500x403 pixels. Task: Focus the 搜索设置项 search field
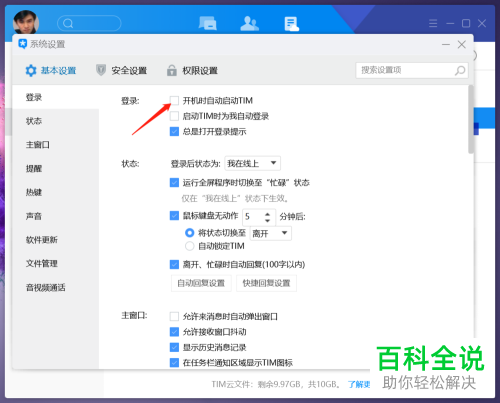pyautogui.click(x=412, y=70)
